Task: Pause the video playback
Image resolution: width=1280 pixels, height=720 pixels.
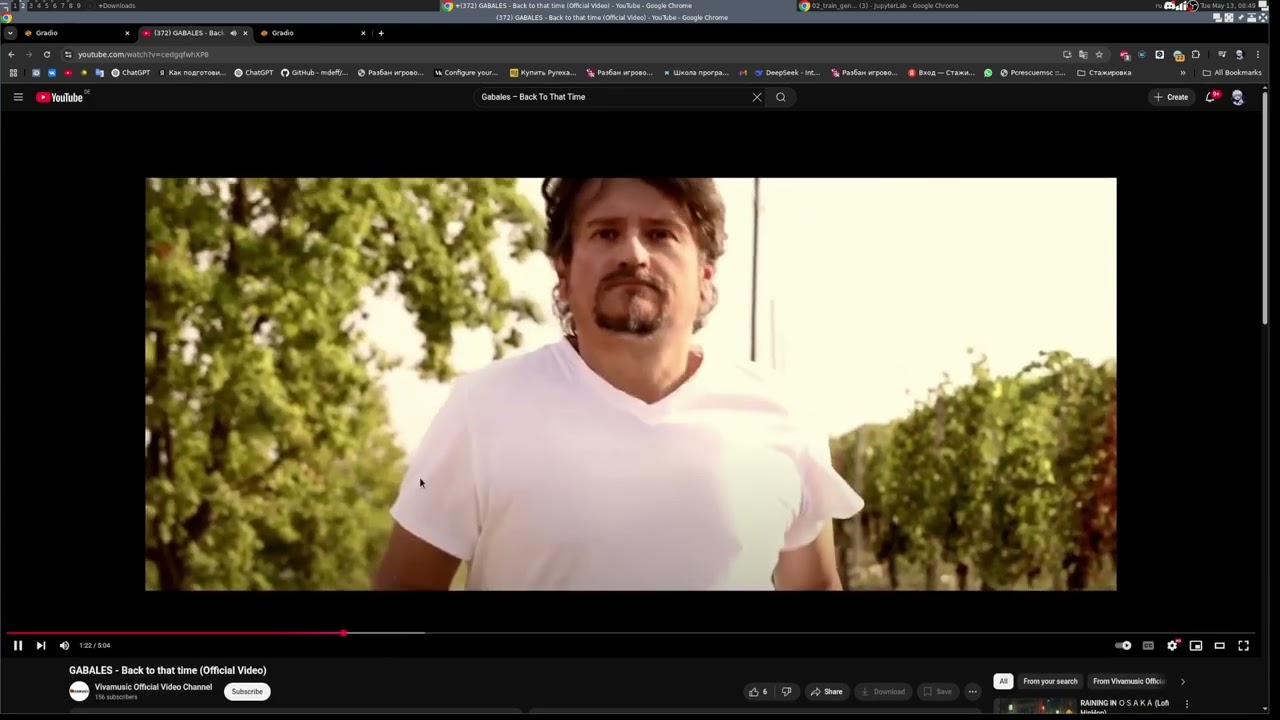Action: pyautogui.click(x=18, y=645)
